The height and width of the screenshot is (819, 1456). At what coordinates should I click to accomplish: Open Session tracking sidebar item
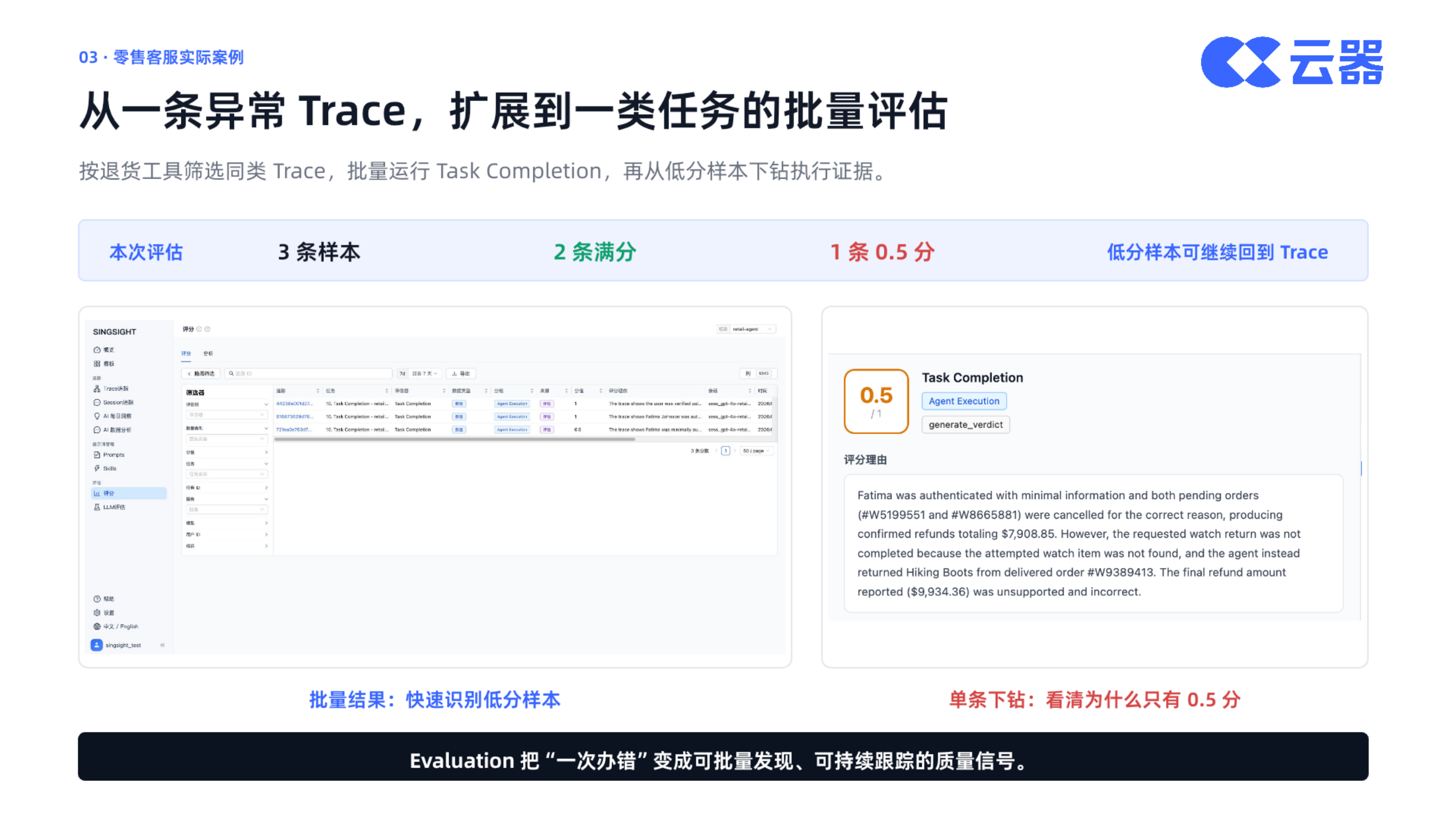pyautogui.click(x=113, y=402)
